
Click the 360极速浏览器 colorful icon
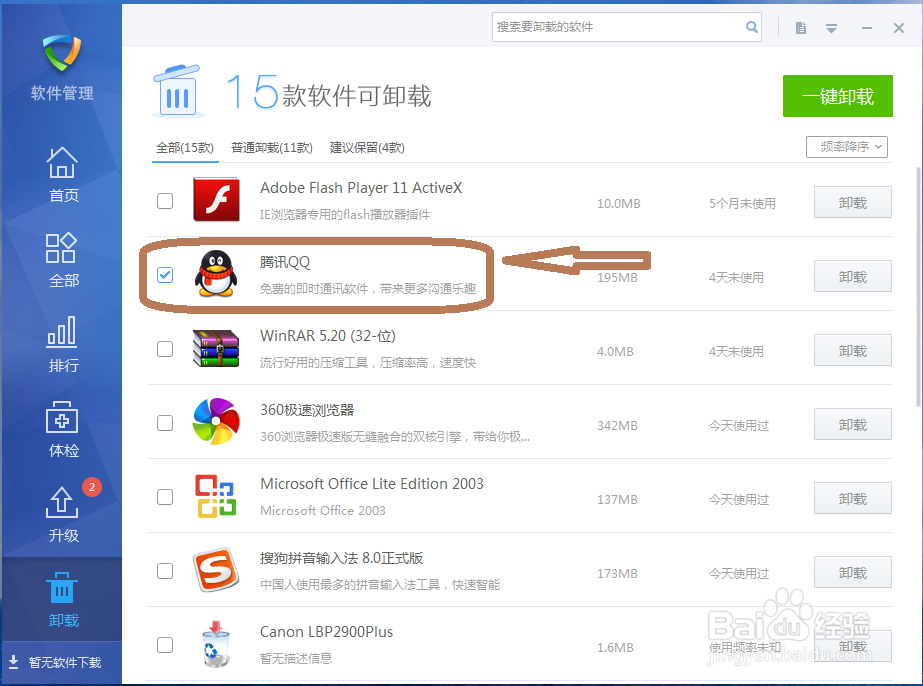pos(216,422)
